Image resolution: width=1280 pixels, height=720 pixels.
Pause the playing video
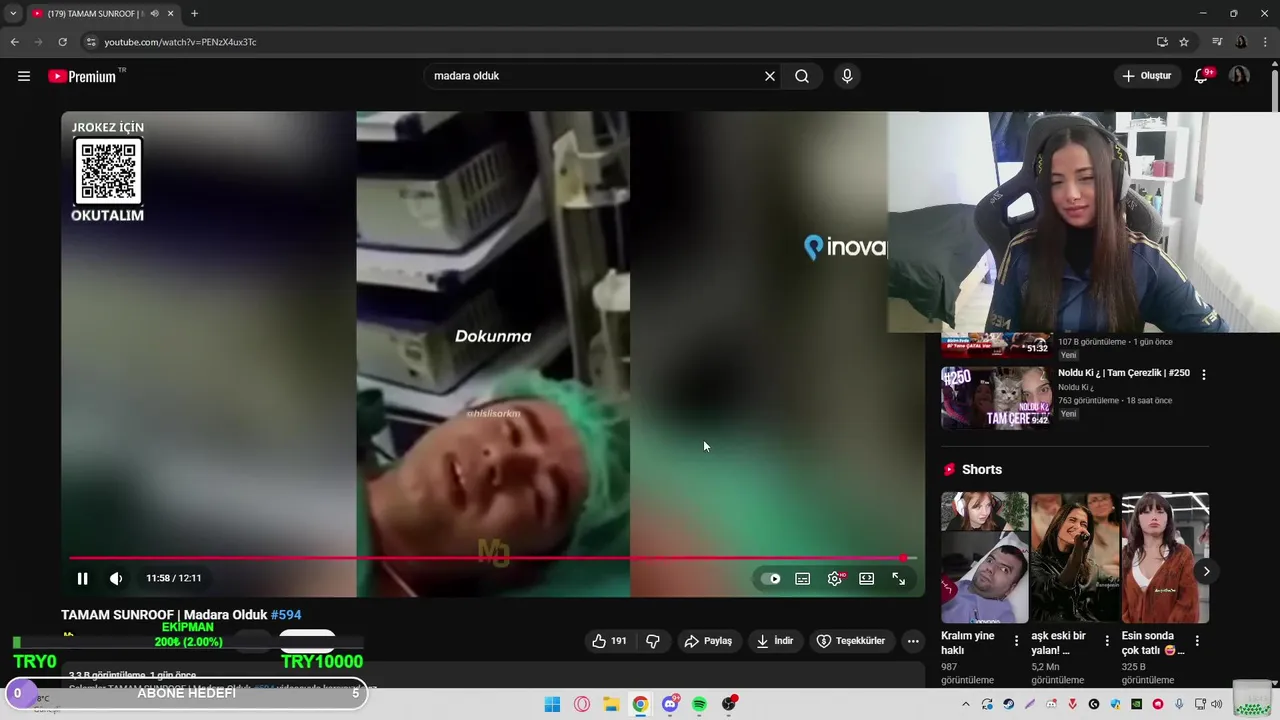(x=83, y=578)
